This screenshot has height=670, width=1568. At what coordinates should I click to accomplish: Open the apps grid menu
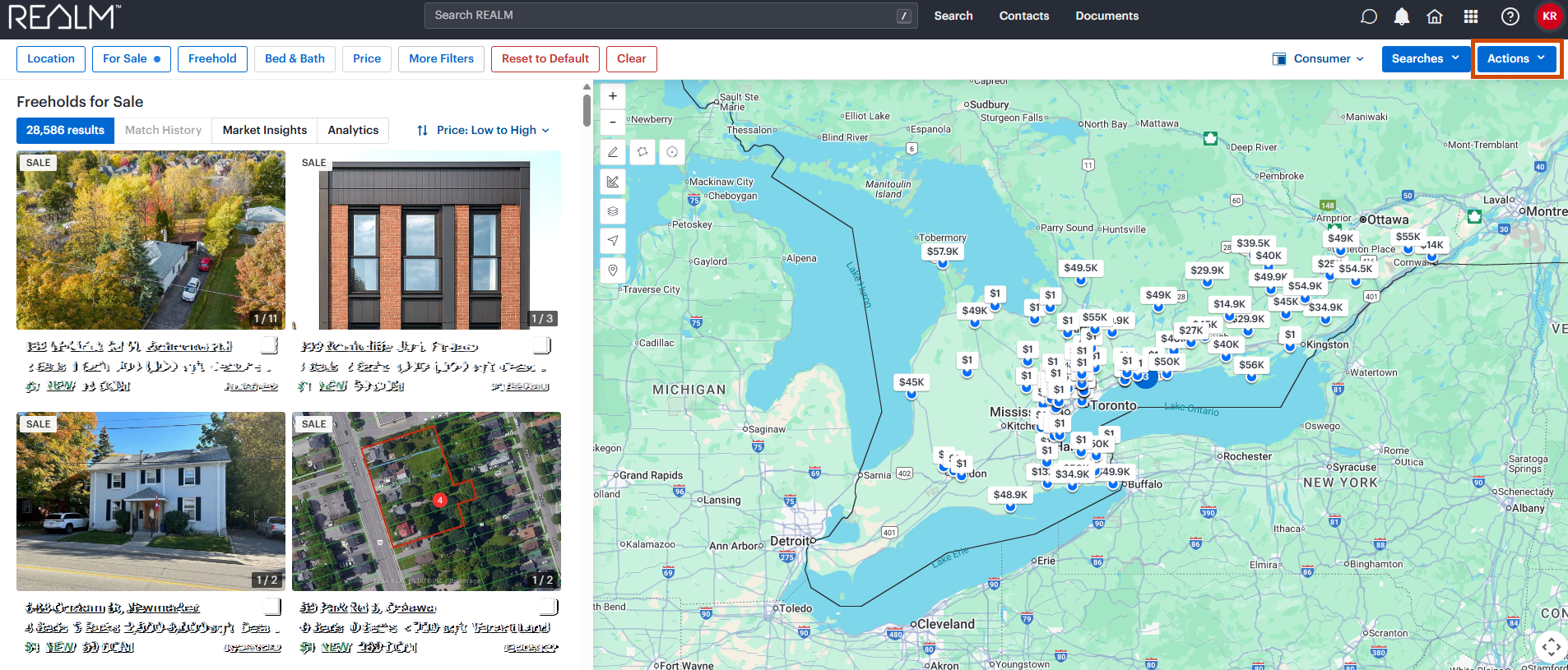point(1471,16)
